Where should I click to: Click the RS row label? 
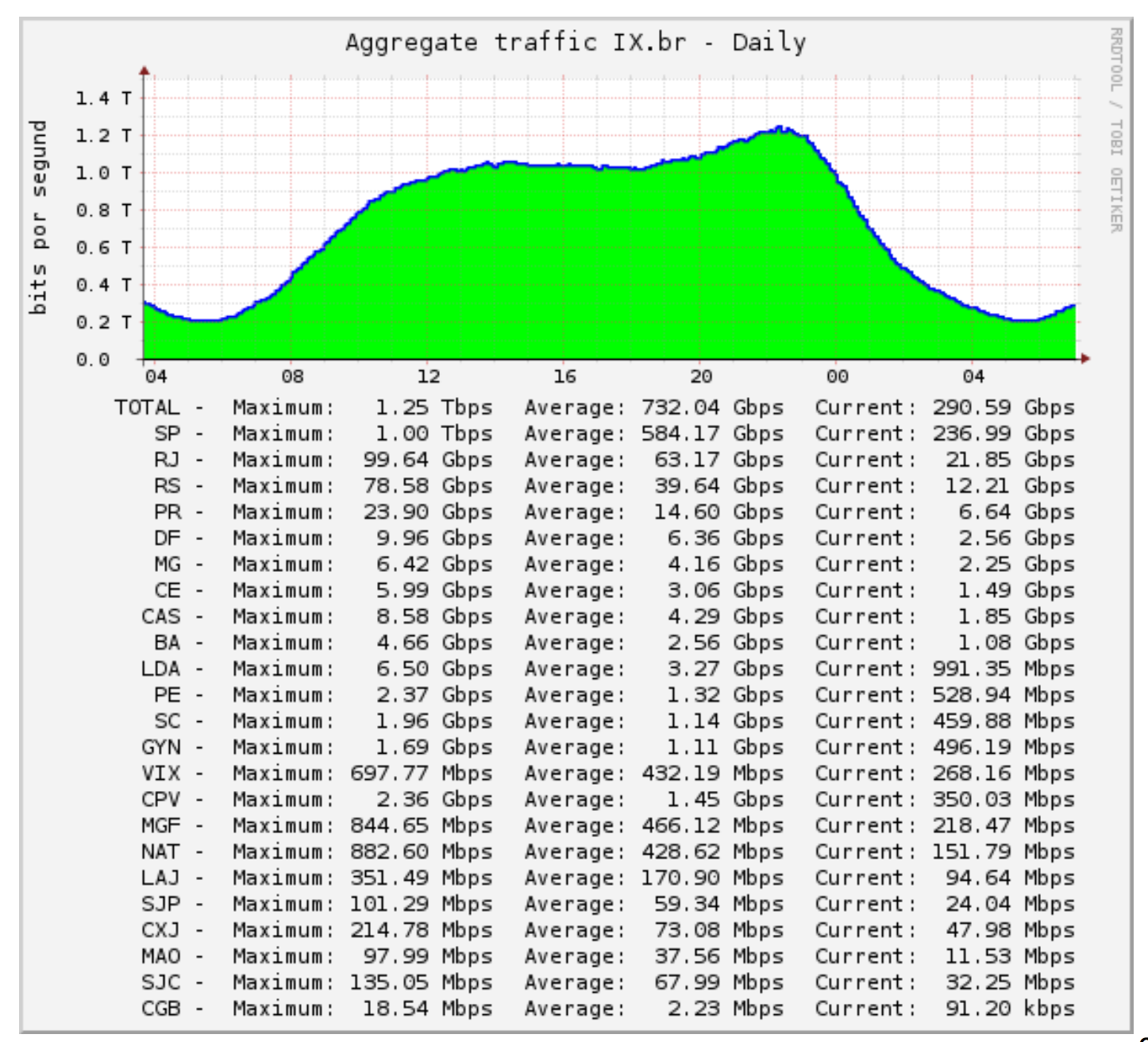coord(167,486)
